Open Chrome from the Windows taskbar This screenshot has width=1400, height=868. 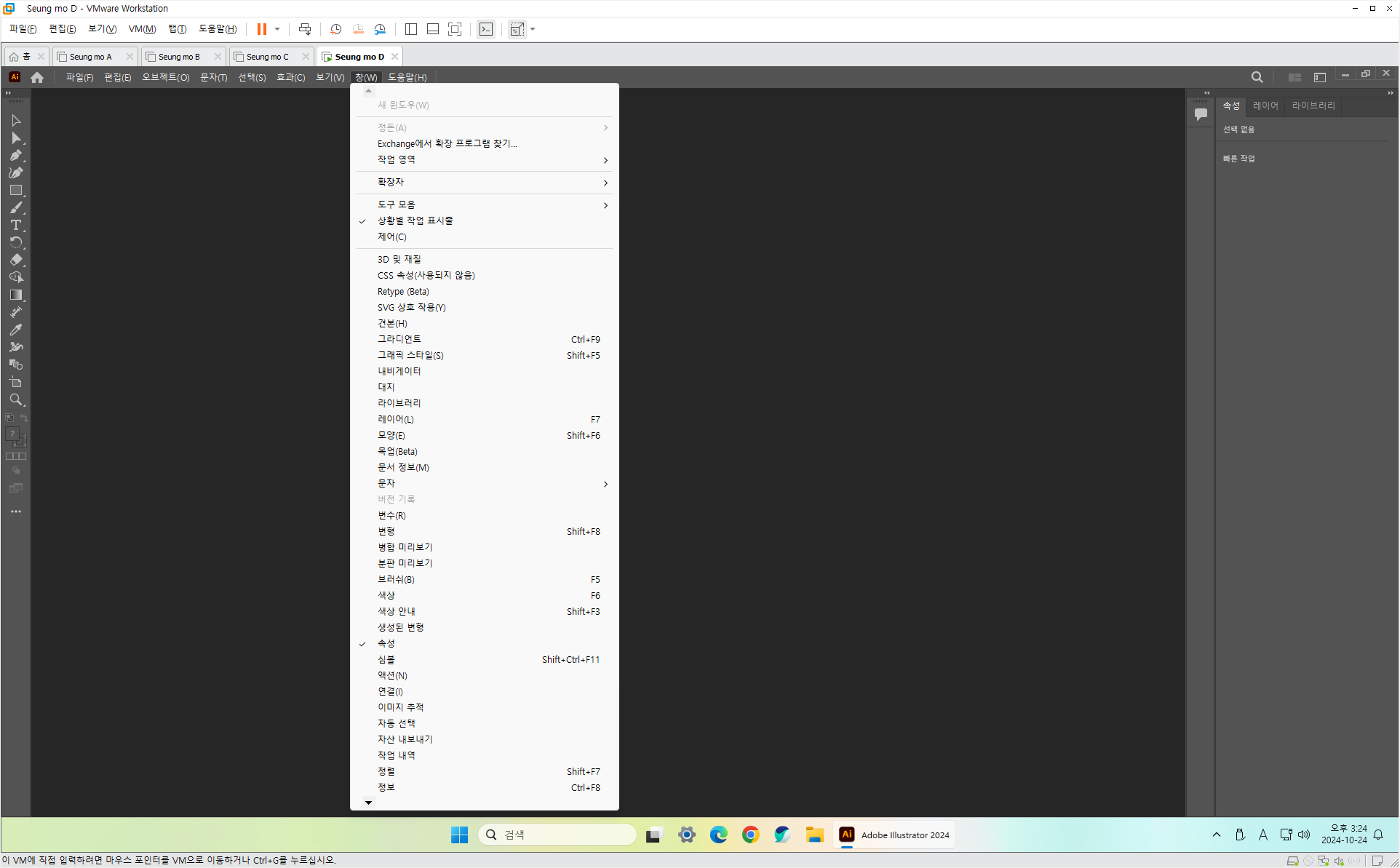pos(750,835)
